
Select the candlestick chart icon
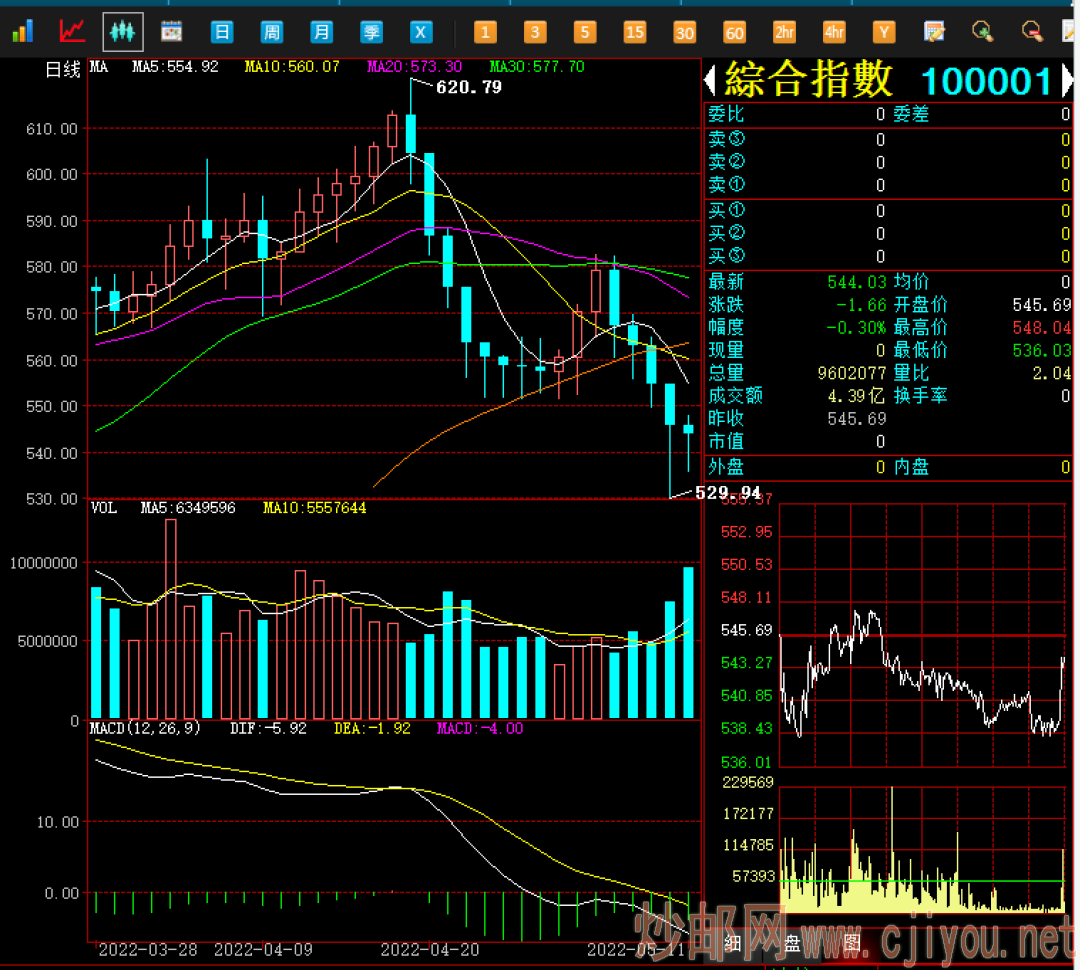(x=122, y=32)
